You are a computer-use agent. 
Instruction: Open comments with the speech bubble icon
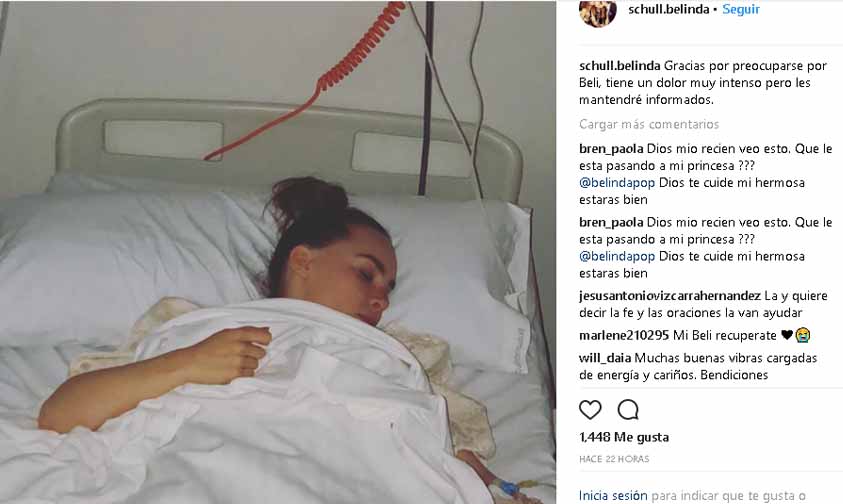point(628,410)
